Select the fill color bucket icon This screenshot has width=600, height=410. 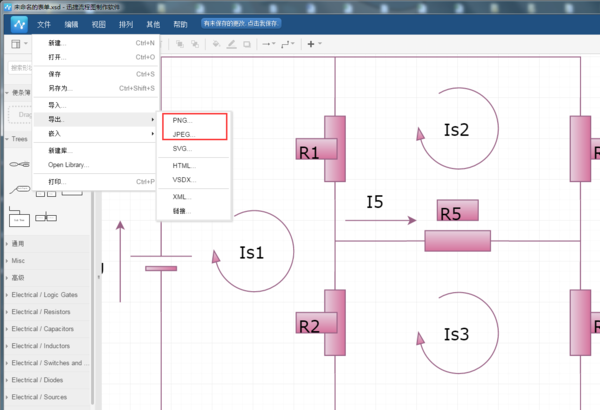pyautogui.click(x=216, y=44)
